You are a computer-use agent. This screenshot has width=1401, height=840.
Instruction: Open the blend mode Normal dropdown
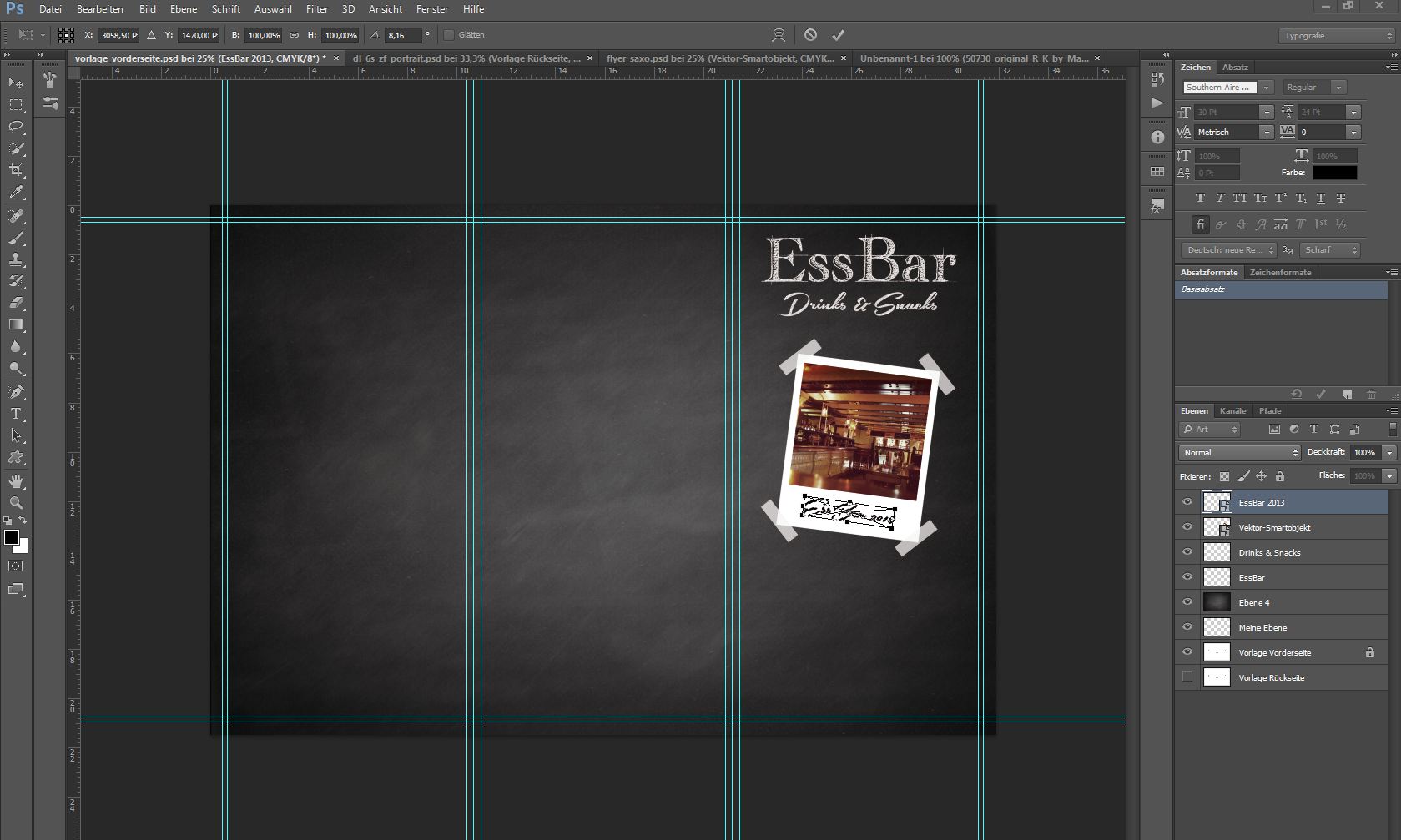1240,452
